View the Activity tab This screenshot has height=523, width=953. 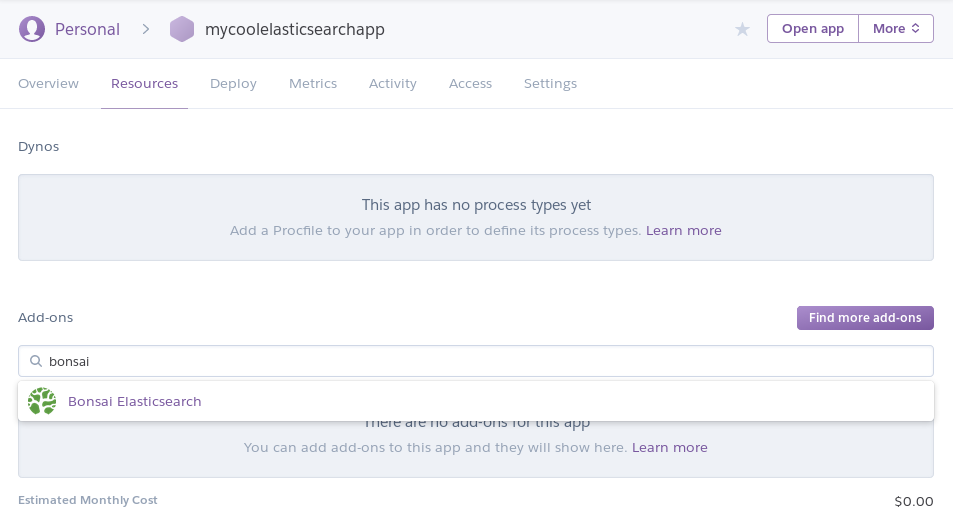(x=393, y=83)
